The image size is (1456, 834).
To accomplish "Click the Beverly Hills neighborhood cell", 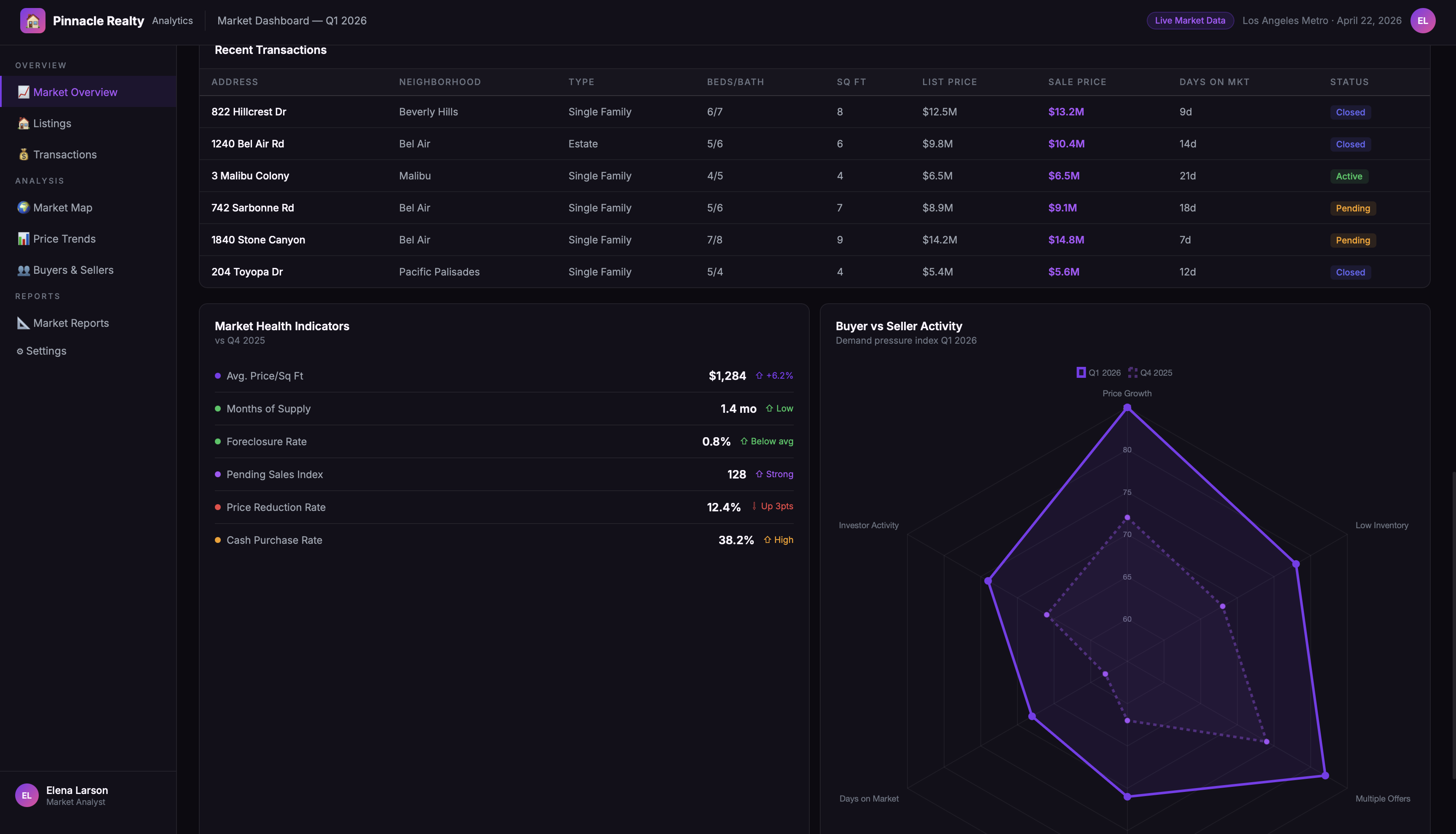I will pyautogui.click(x=428, y=112).
